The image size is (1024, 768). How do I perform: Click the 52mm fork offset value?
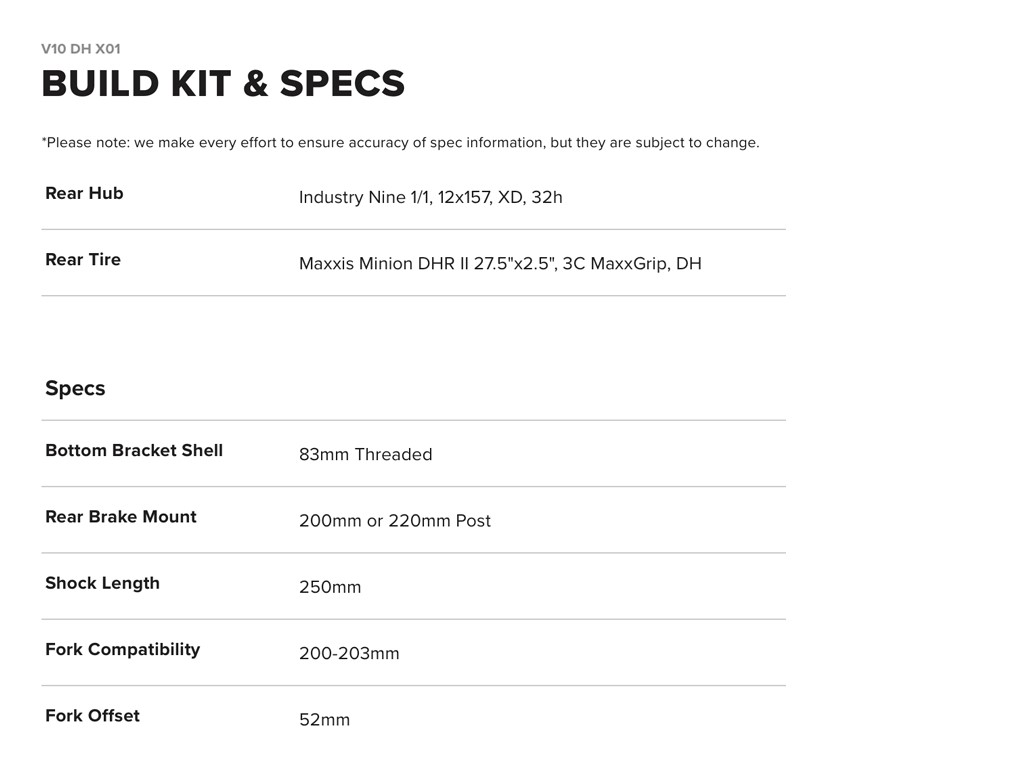click(324, 720)
